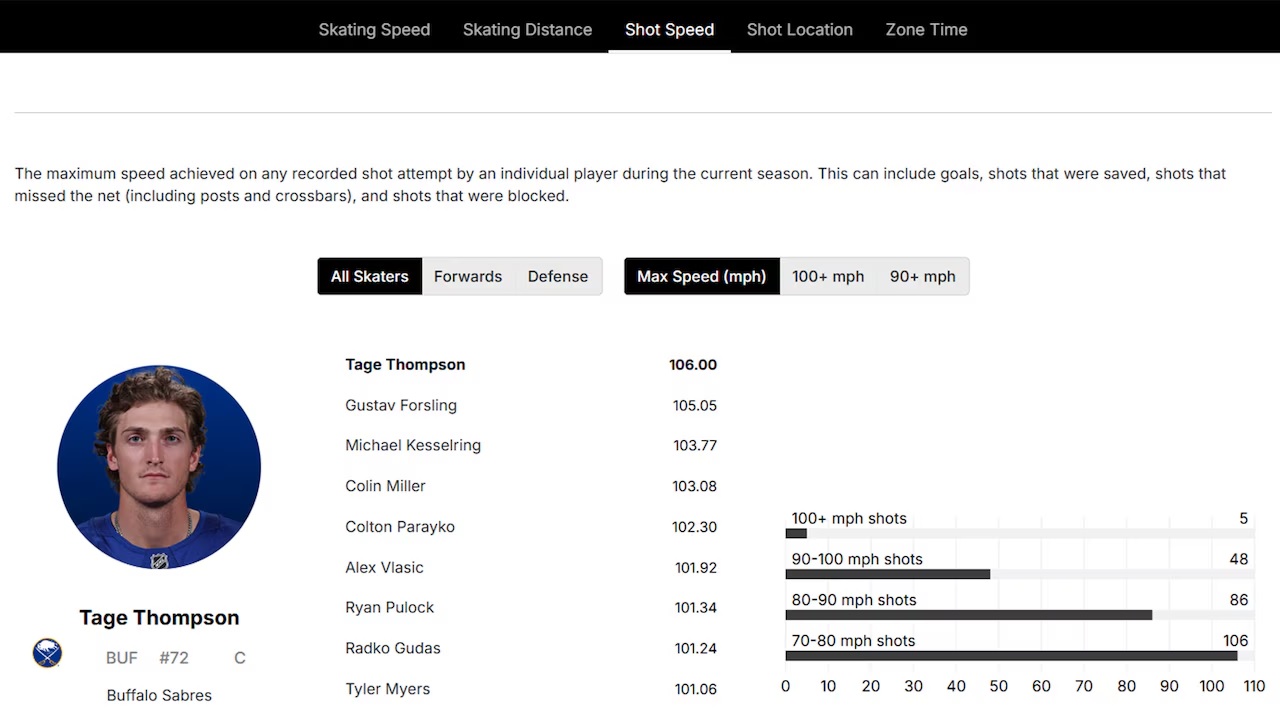Click the 70-80 mph shots bar

(1010, 656)
